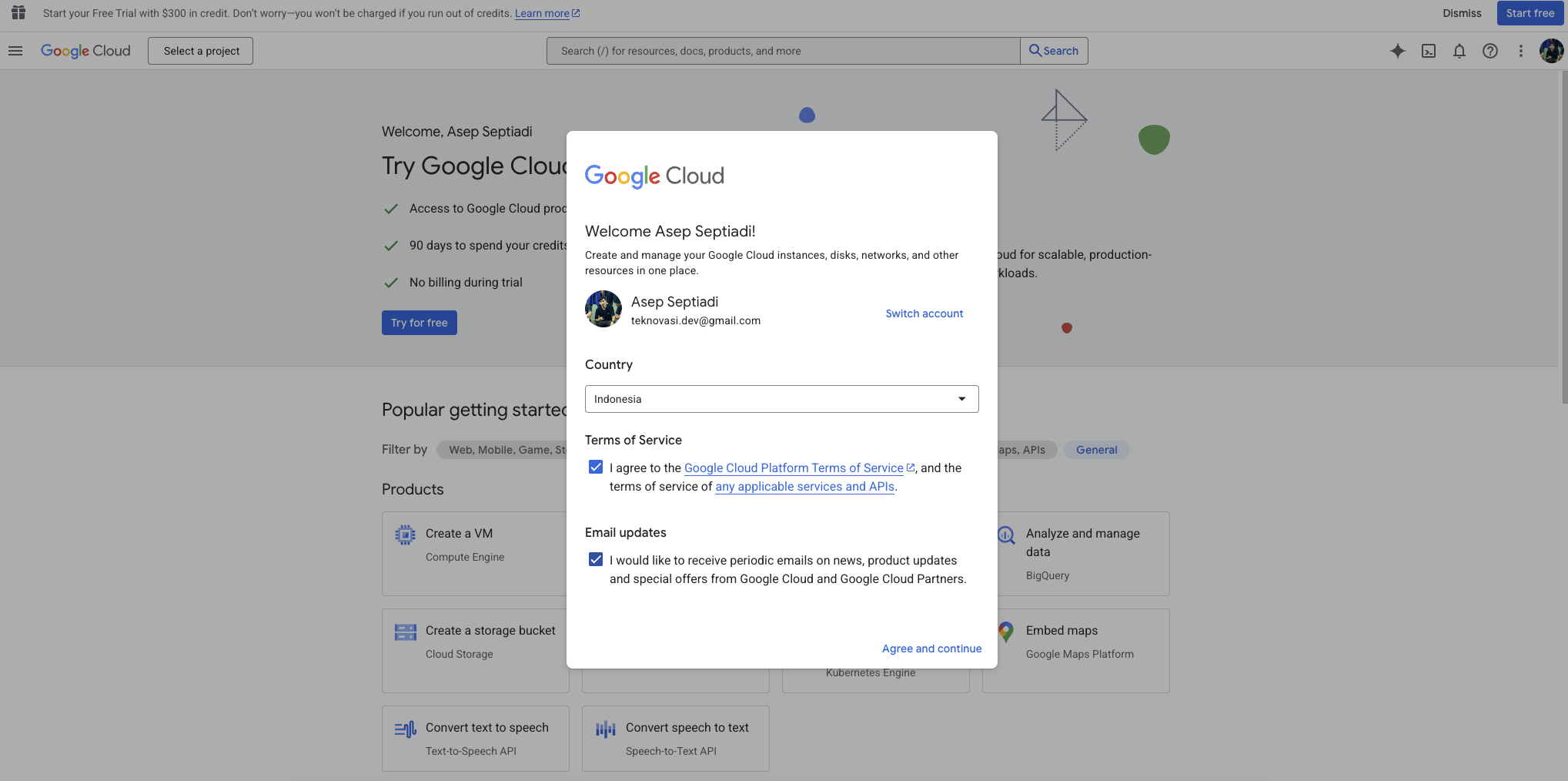Click Agree and continue
Screen dimensions: 1568x781
931,649
